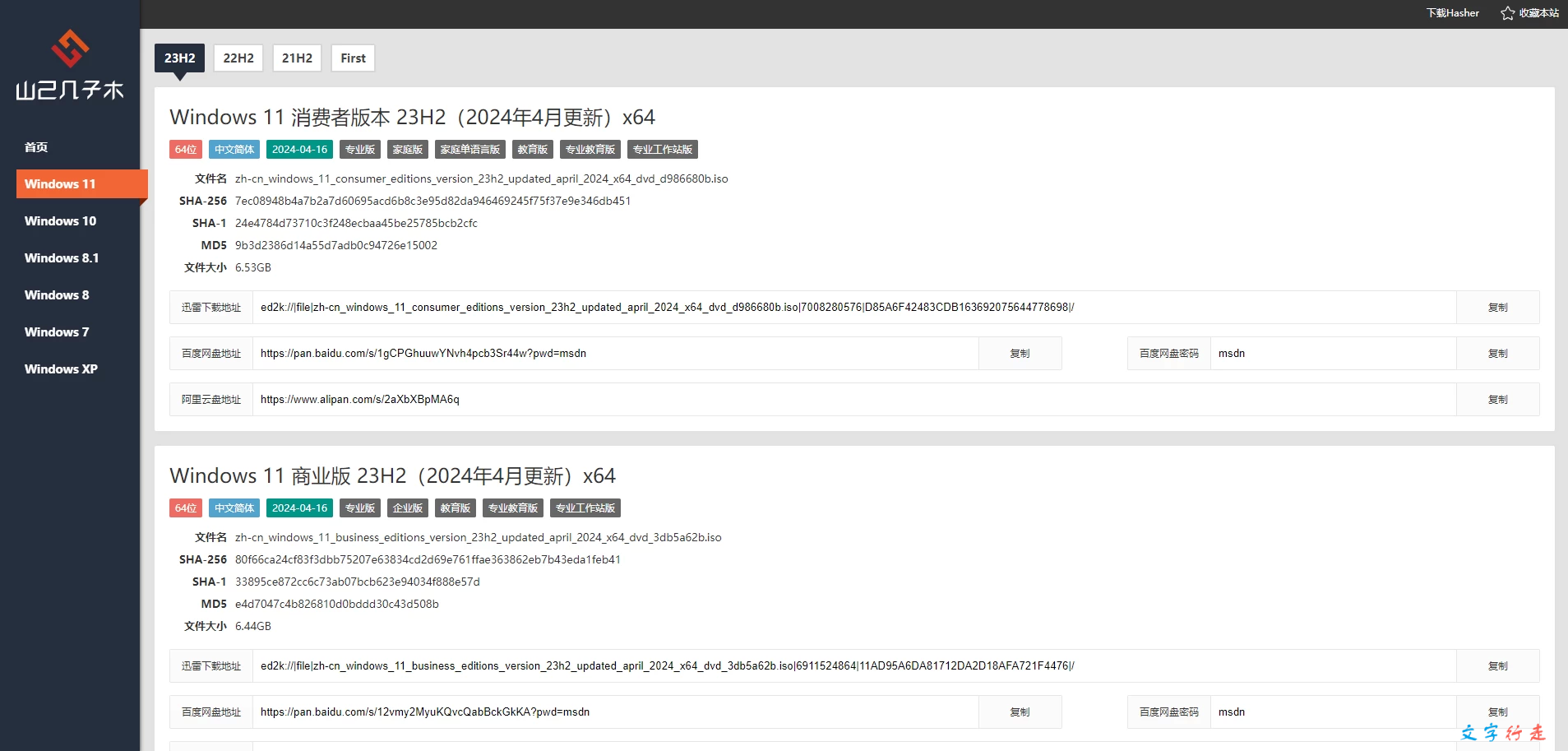Click the business Baidu pan URL field
Image resolution: width=1568 pixels, height=751 pixels.
click(615, 712)
